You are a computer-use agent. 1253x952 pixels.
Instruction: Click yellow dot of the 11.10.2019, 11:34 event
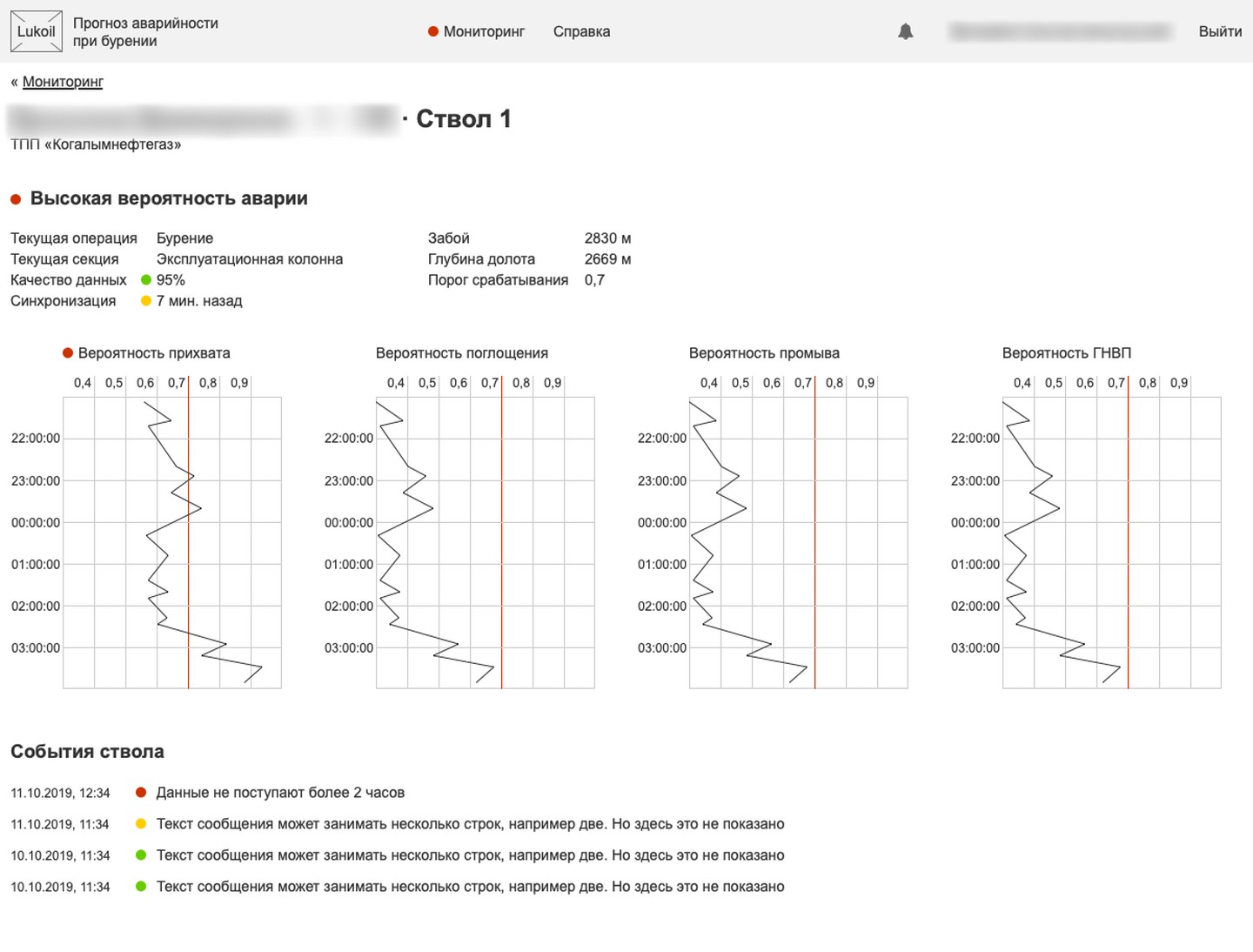click(x=141, y=824)
